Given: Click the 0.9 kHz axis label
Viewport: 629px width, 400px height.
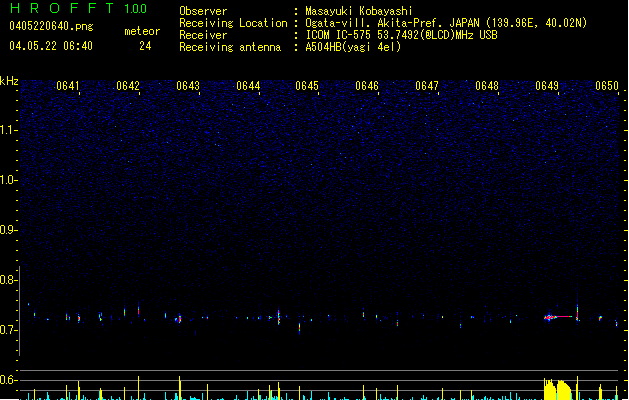Looking at the screenshot, I should click(8, 230).
